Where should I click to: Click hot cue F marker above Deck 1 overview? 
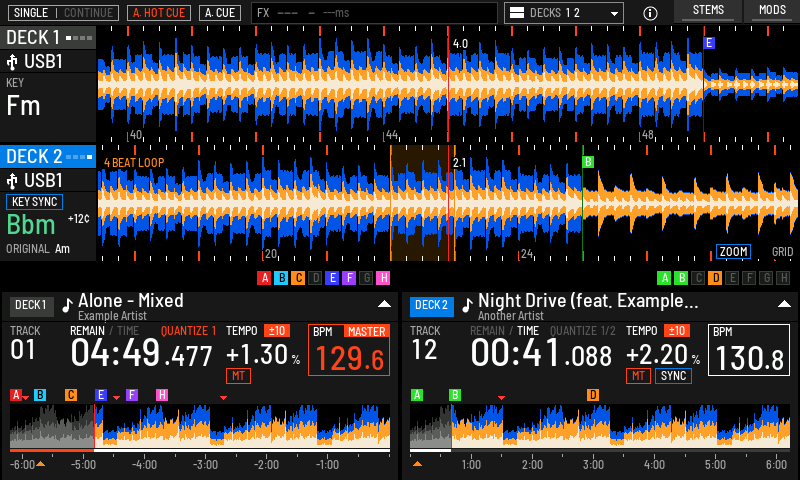pos(132,395)
